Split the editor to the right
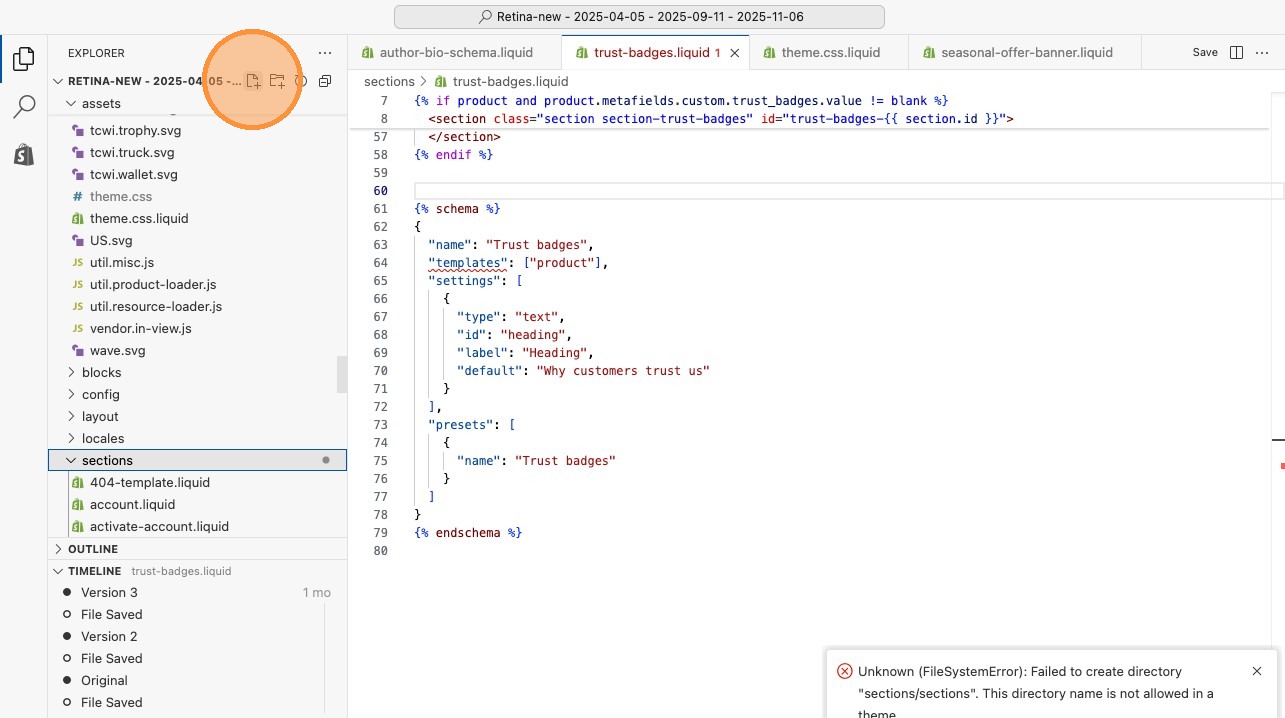The height and width of the screenshot is (718, 1285). [x=1236, y=52]
